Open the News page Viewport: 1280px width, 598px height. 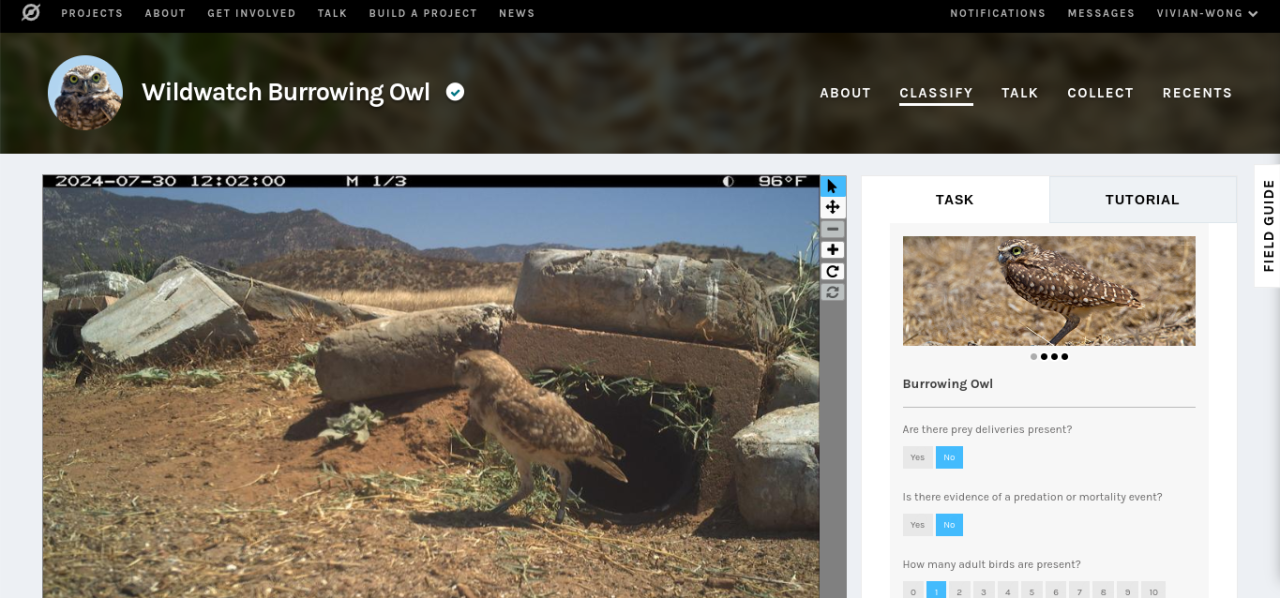pyautogui.click(x=517, y=13)
